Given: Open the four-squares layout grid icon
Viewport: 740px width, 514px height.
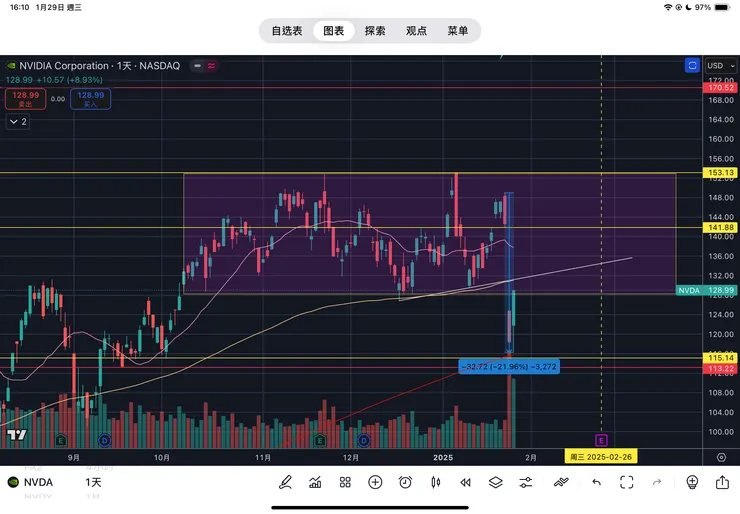Looking at the screenshot, I should 345,482.
